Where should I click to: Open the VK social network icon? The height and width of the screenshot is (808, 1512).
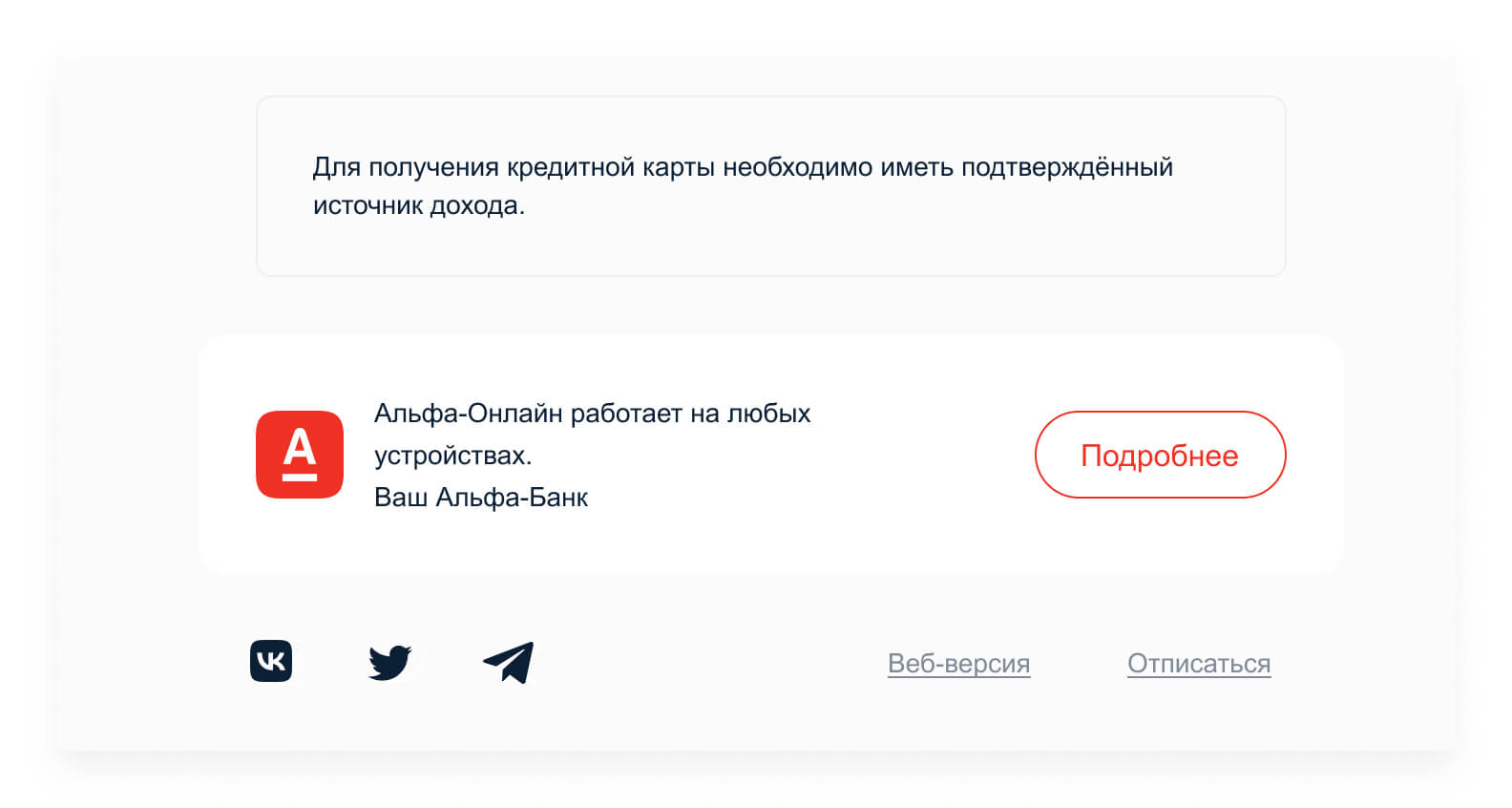pyautogui.click(x=271, y=661)
